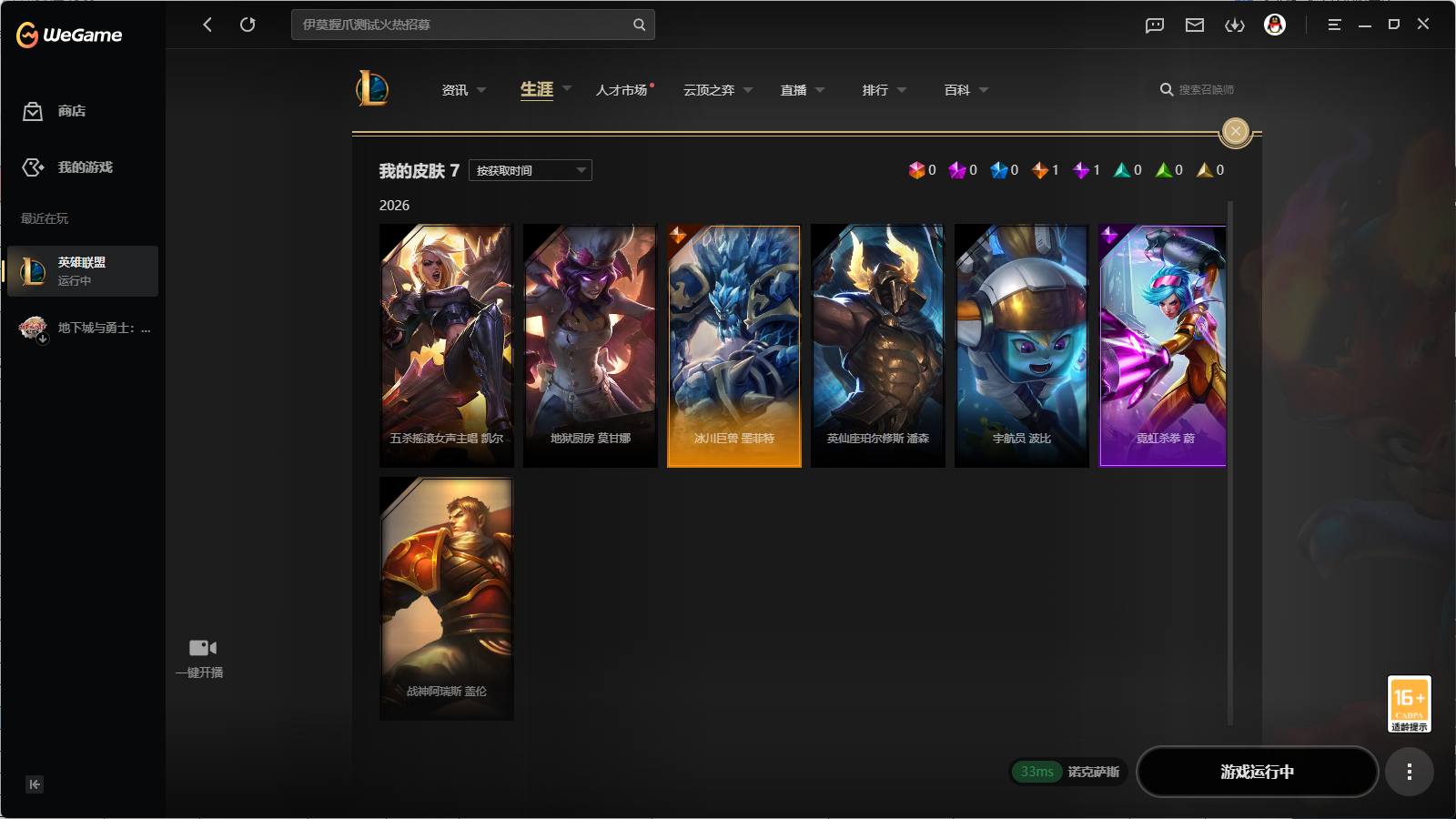
Task: Open the chat message icon in title bar
Action: [x=1155, y=25]
